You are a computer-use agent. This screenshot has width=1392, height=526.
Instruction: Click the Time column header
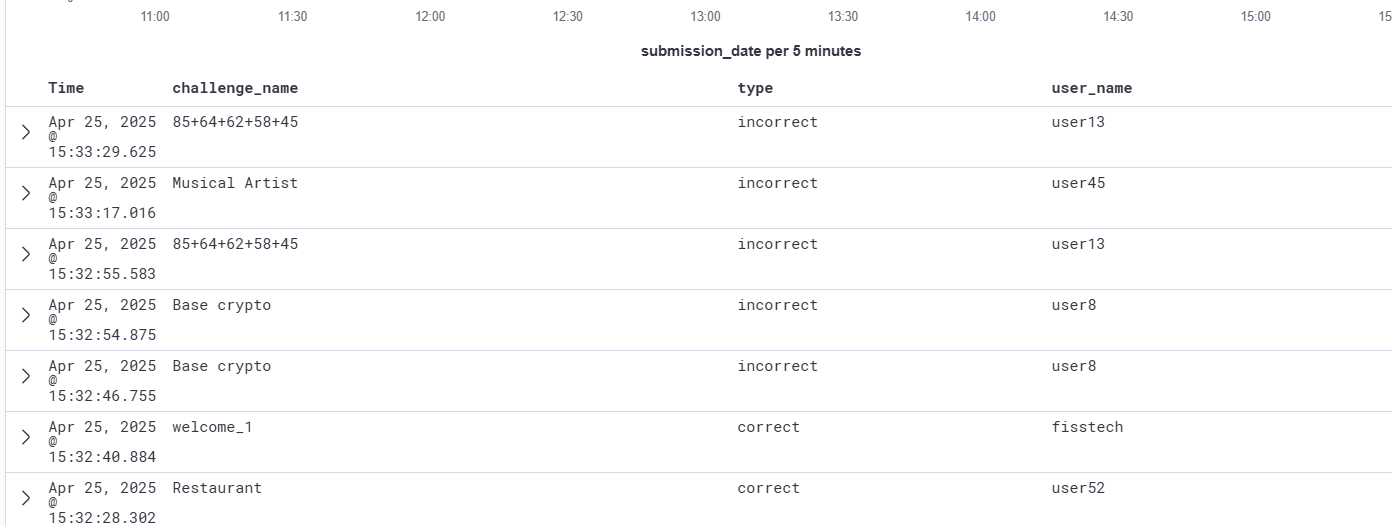coord(66,88)
